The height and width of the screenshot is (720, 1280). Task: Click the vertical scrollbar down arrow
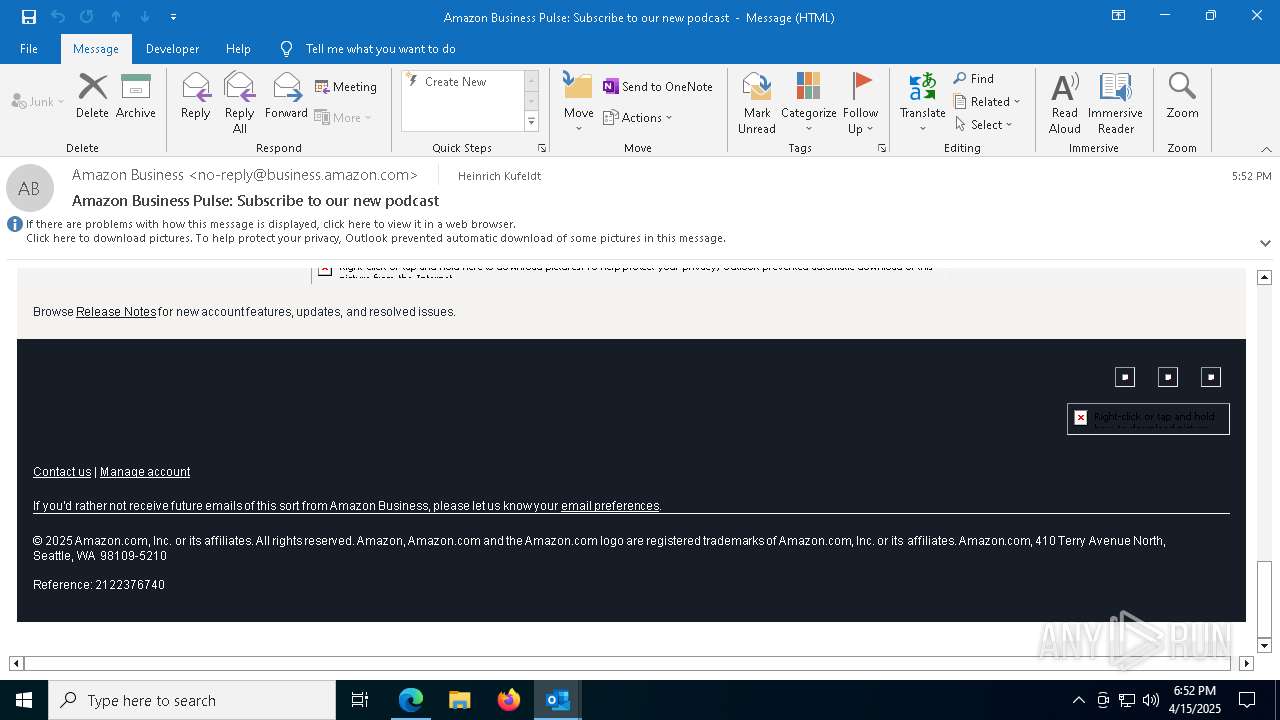1264,645
